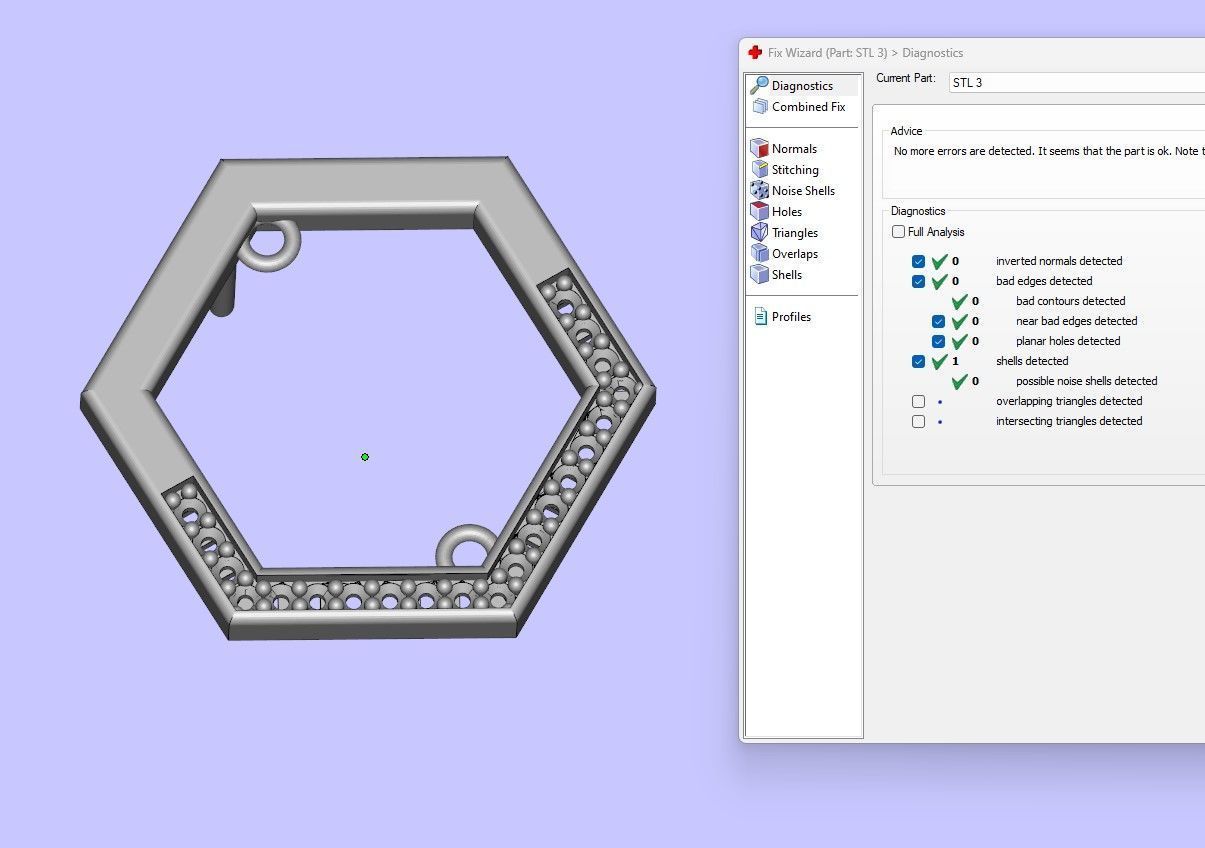Click the green check beside inverted normals
Viewport: 1205px width, 848px height.
click(x=939, y=261)
